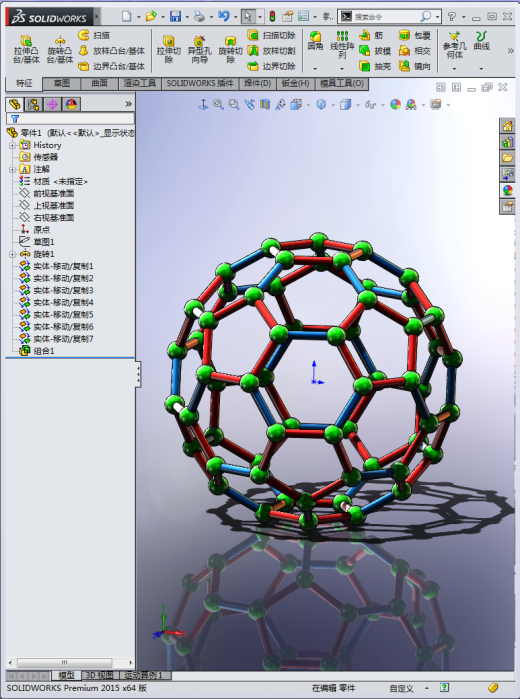Click the feature tree filter field

(70, 119)
